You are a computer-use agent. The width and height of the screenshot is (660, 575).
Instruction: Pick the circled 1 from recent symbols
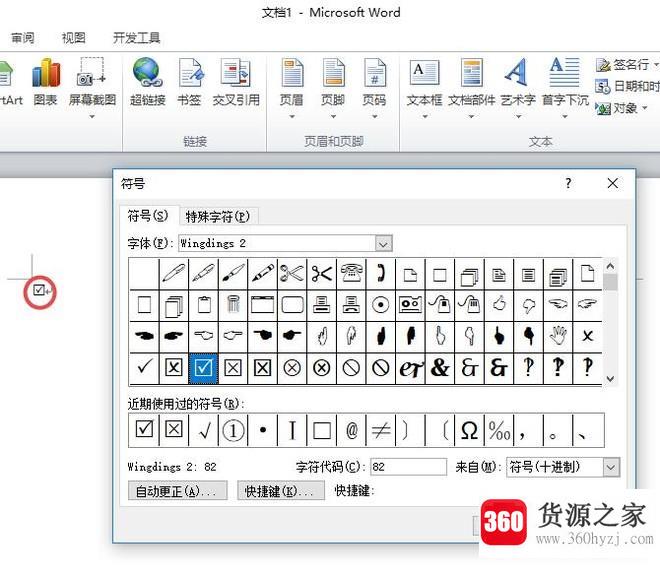(x=233, y=430)
